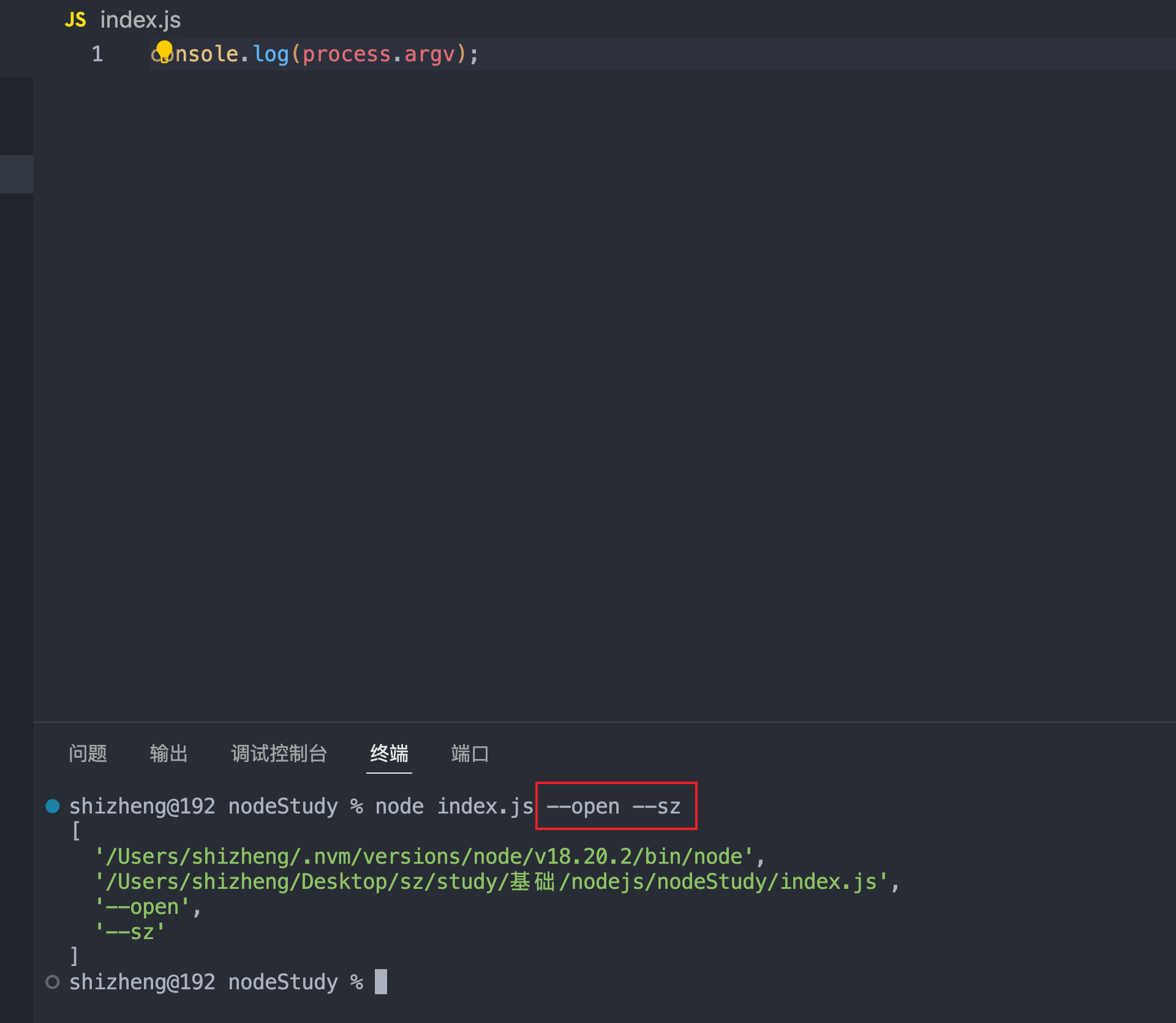
Task: Open the 问题 (Problems) panel tab
Action: coord(88,753)
